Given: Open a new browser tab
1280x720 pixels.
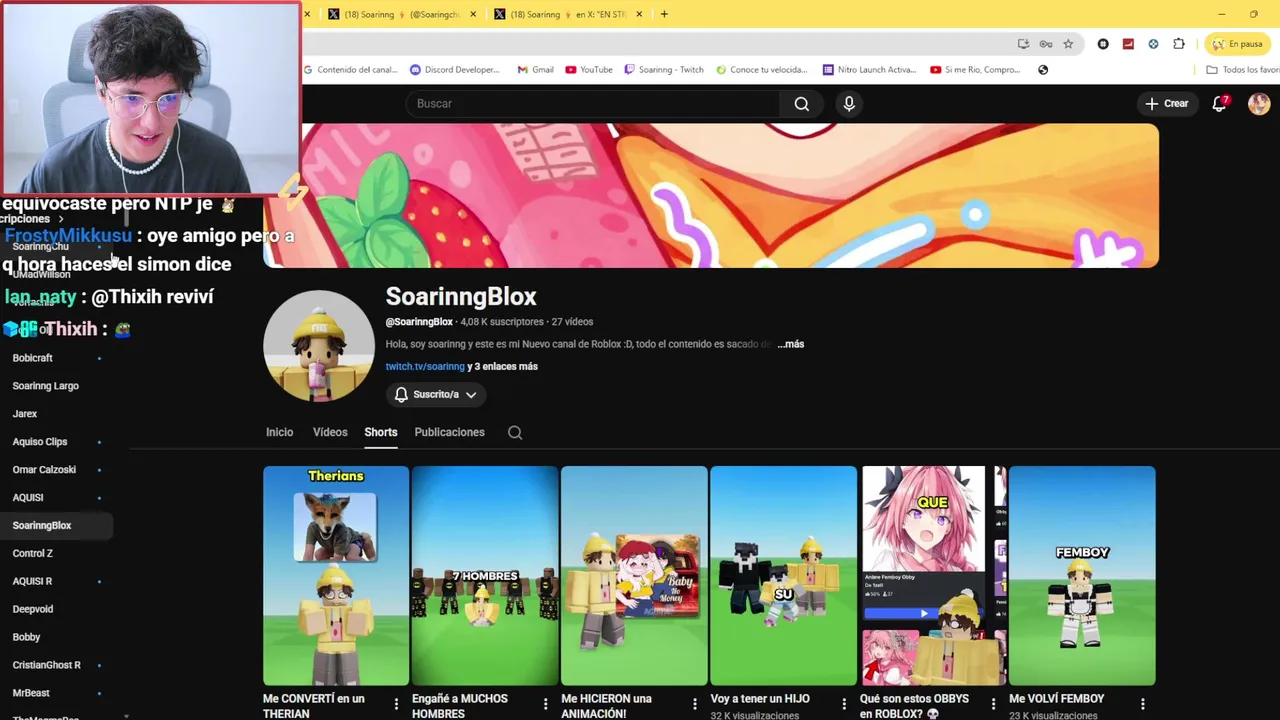Looking at the screenshot, I should (664, 14).
